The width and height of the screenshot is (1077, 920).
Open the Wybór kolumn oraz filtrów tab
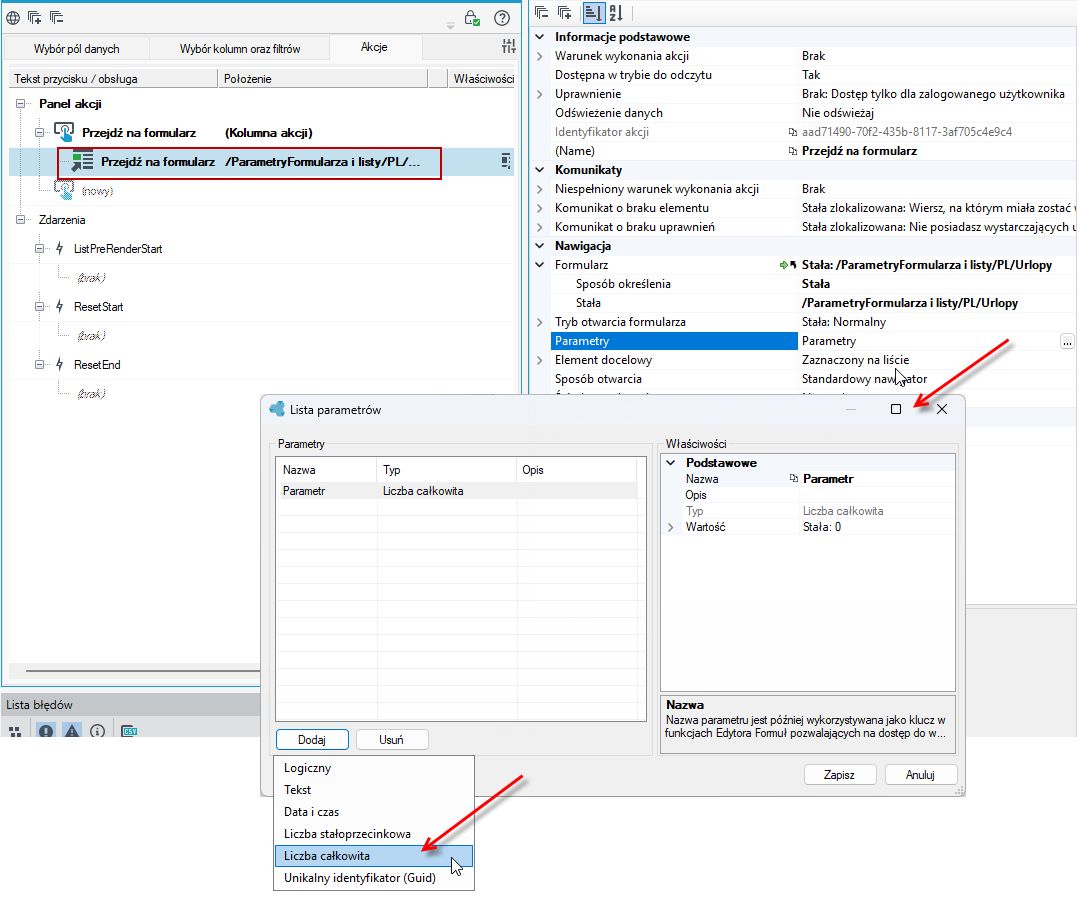240,49
